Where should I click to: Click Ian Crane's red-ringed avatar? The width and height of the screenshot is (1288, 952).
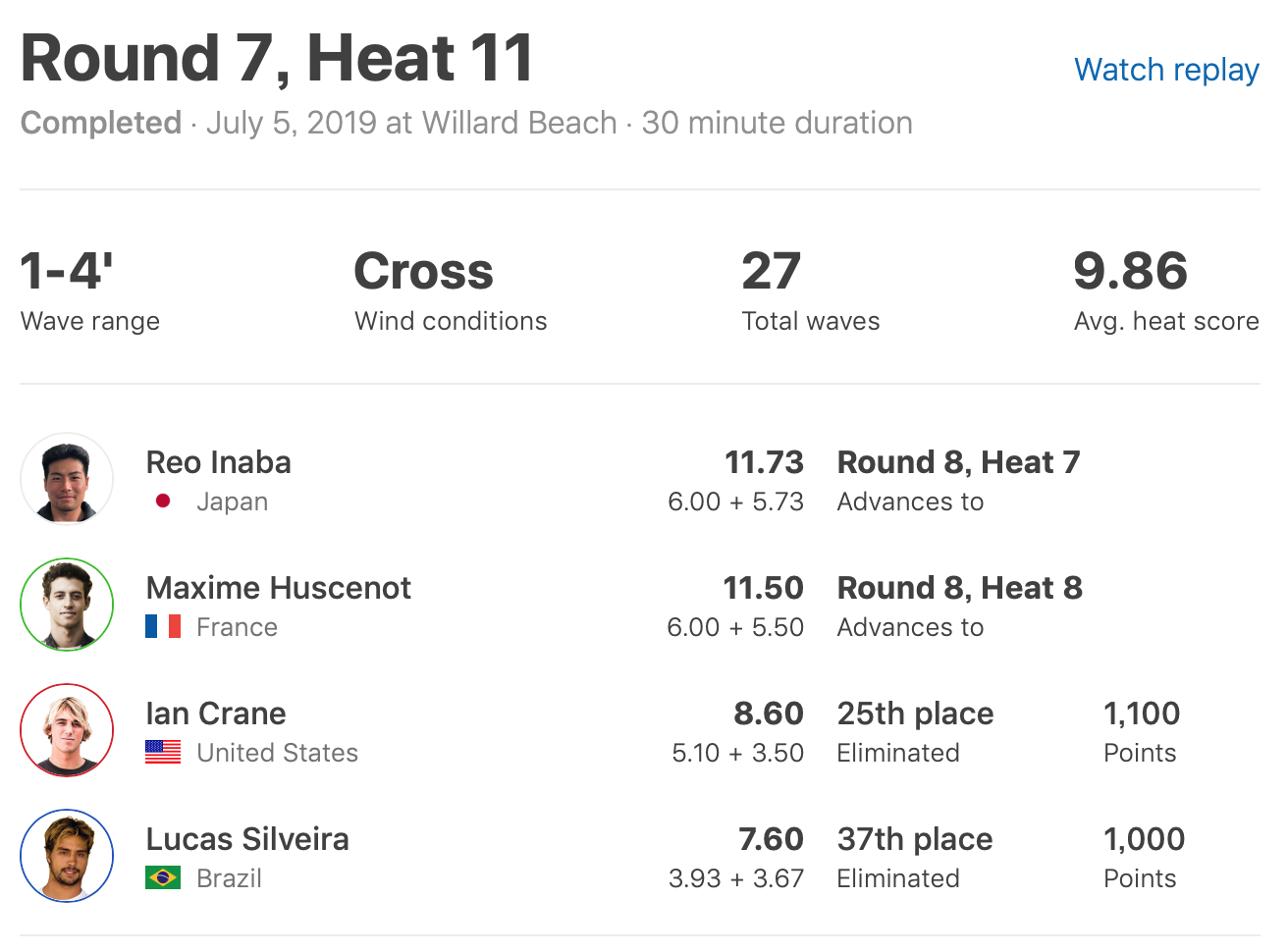(67, 730)
